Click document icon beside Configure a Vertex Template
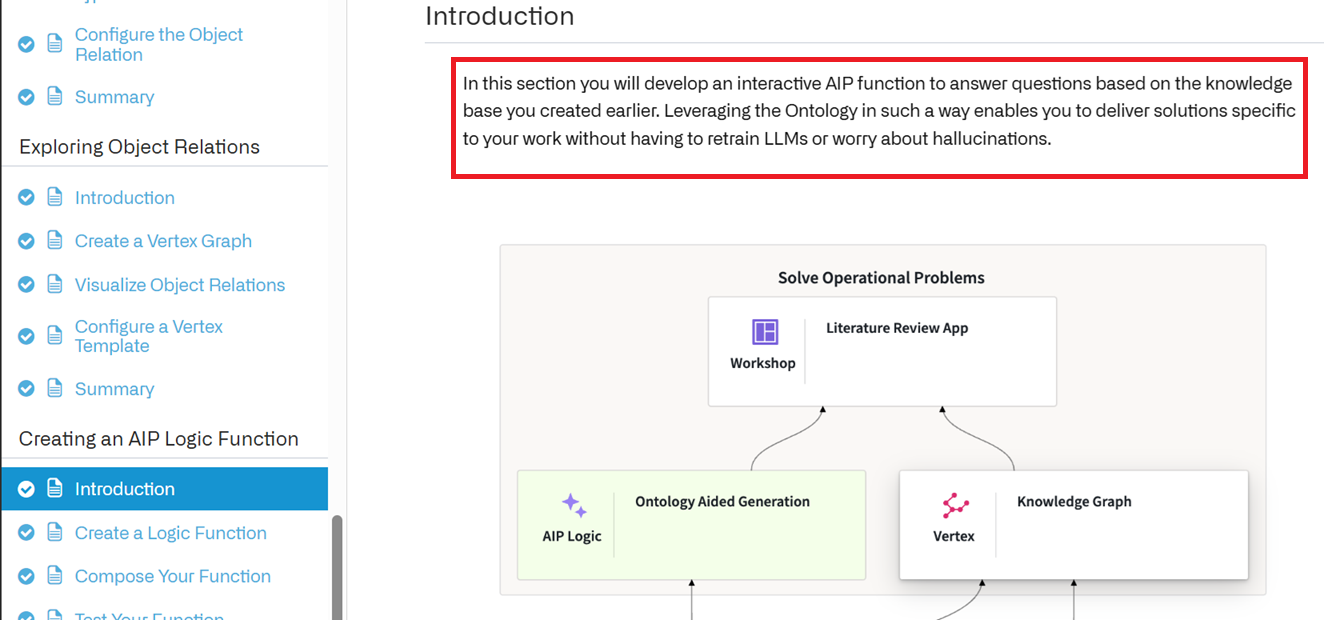Screen dimensions: 1324x620 [55, 336]
